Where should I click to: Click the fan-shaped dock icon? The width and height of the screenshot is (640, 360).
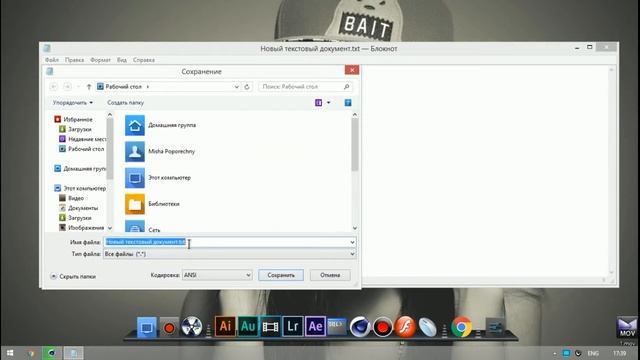191,327
